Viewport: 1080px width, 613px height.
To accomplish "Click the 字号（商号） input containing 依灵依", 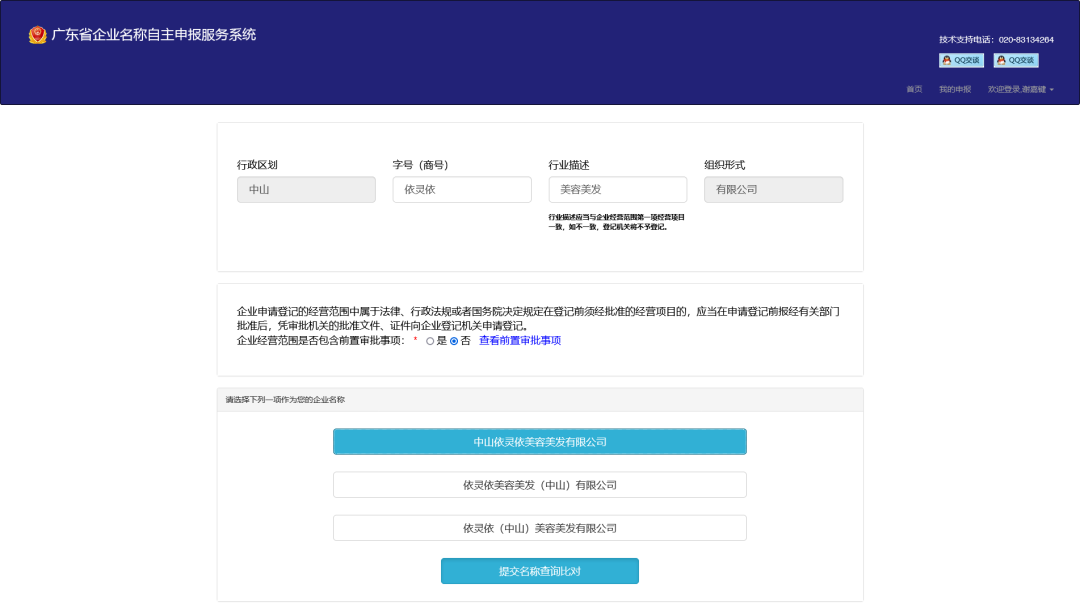I will (461, 189).
